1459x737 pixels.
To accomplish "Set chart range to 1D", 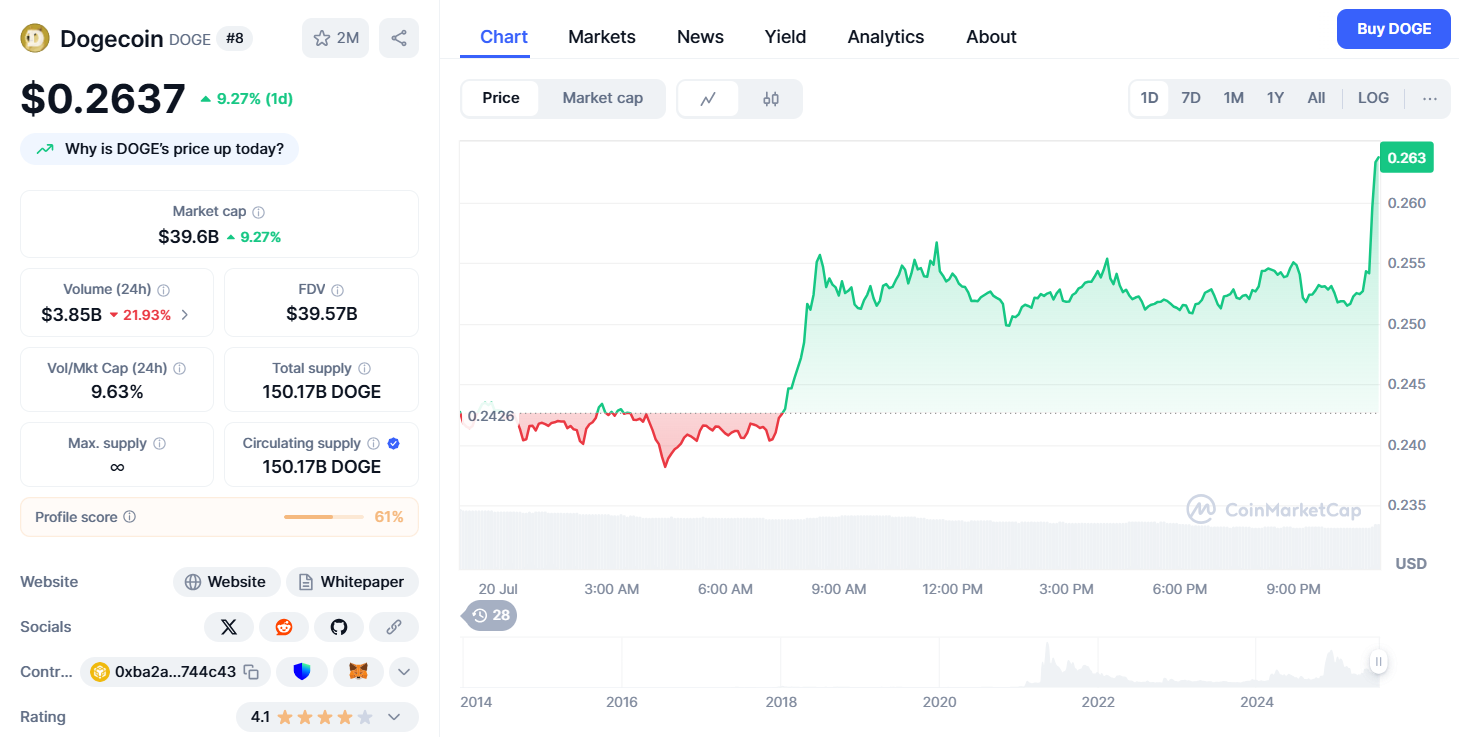I will pos(1149,98).
